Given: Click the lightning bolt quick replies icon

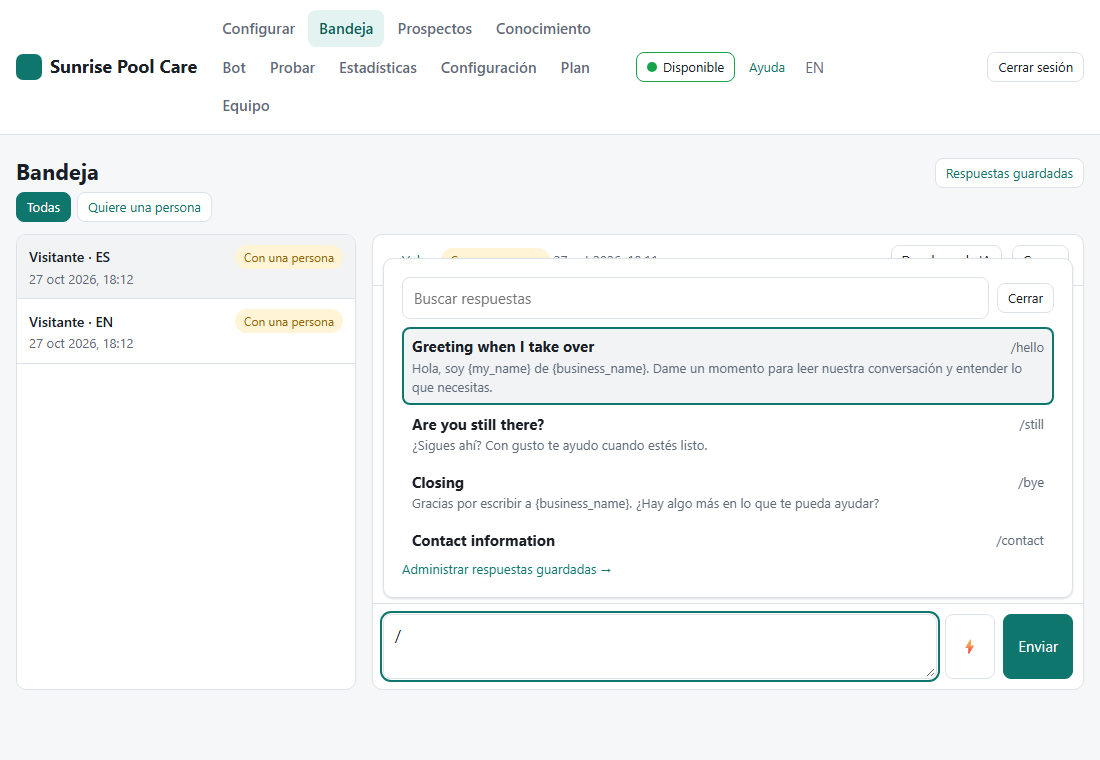Looking at the screenshot, I should point(970,646).
